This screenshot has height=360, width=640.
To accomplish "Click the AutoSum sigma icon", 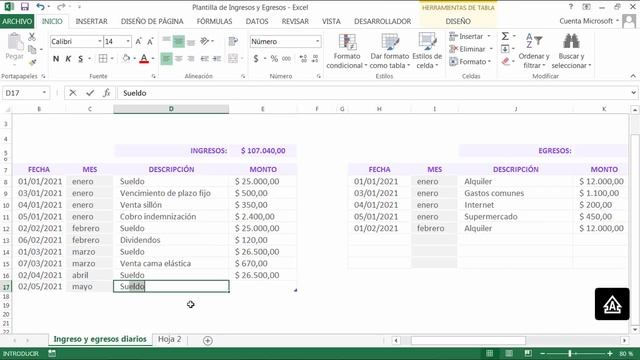I will coord(505,36).
